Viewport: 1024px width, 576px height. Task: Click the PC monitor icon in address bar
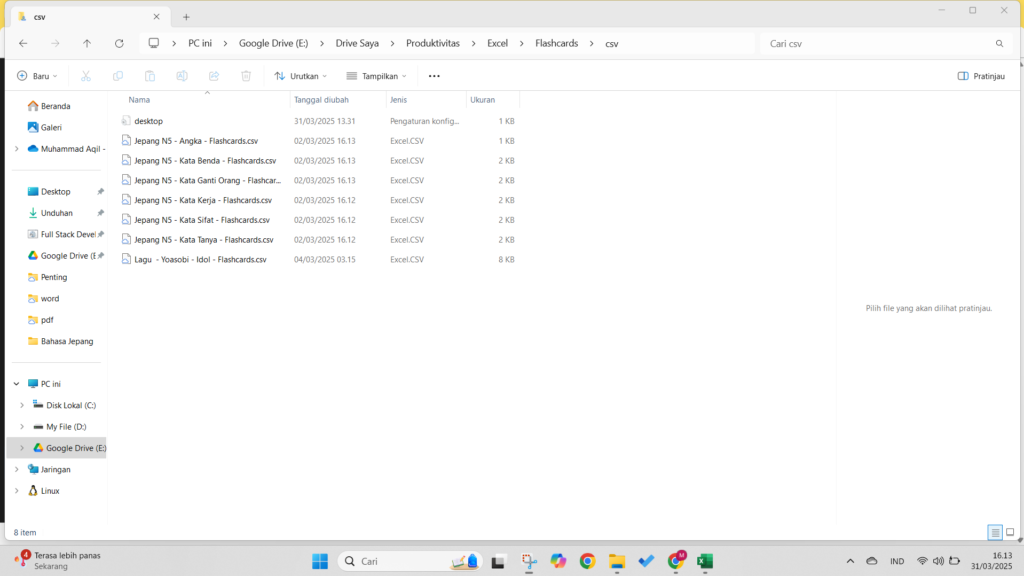[x=153, y=43]
